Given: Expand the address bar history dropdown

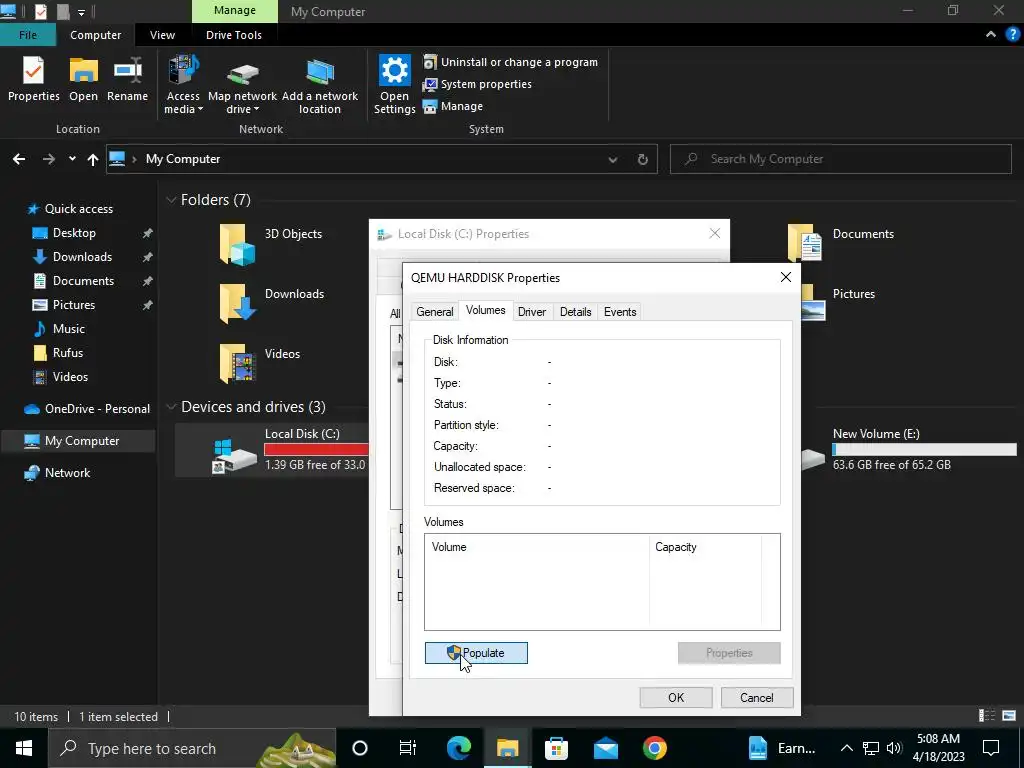Looking at the screenshot, I should pos(613,159).
